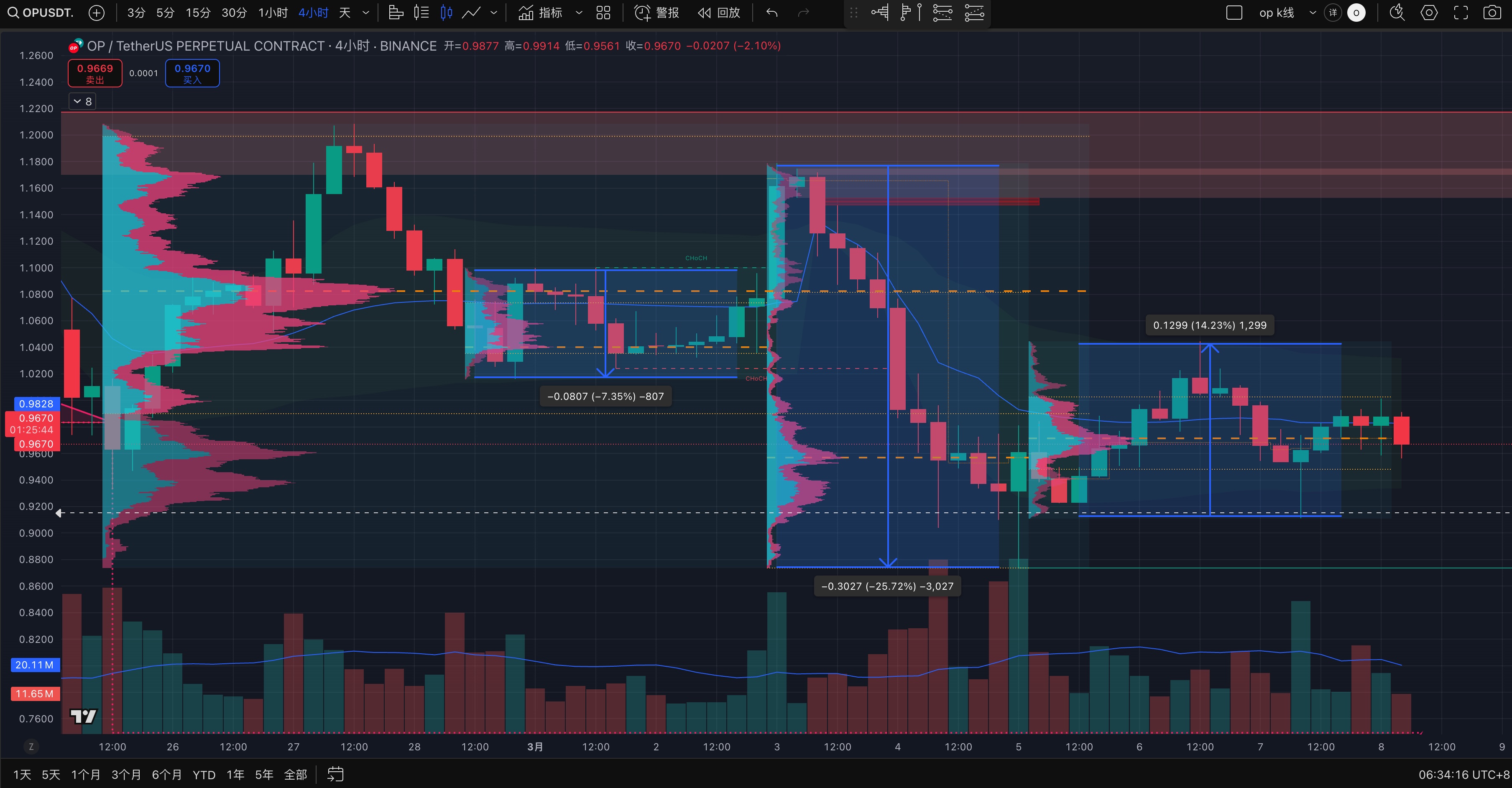Take a chart snapshot with camera icon
Screen dimensions: 1512x788
coord(1492,12)
